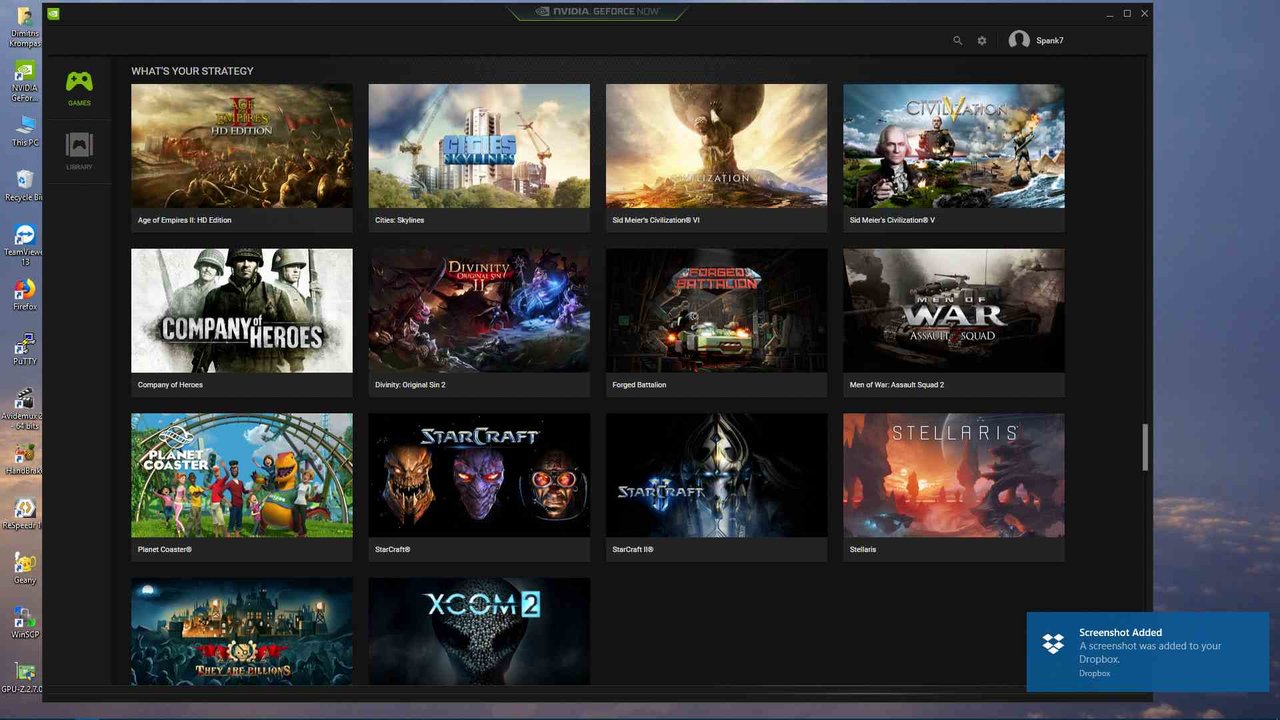
Task: Open StarCraft II game artwork
Action: click(x=716, y=475)
